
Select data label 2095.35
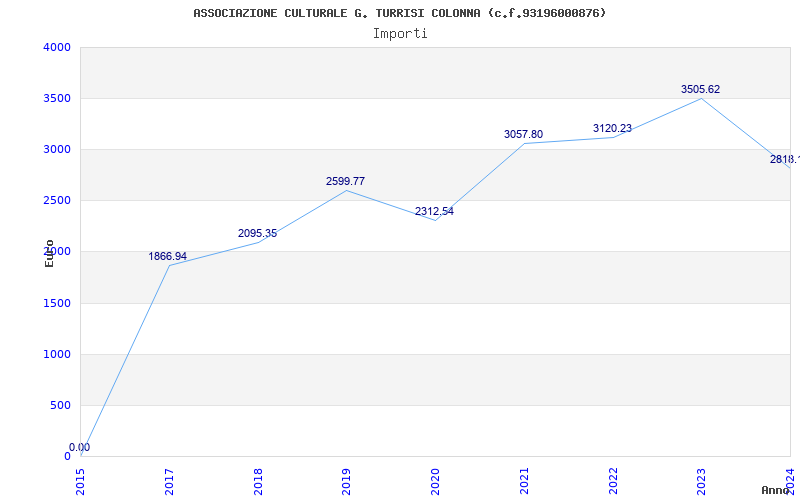(x=257, y=233)
